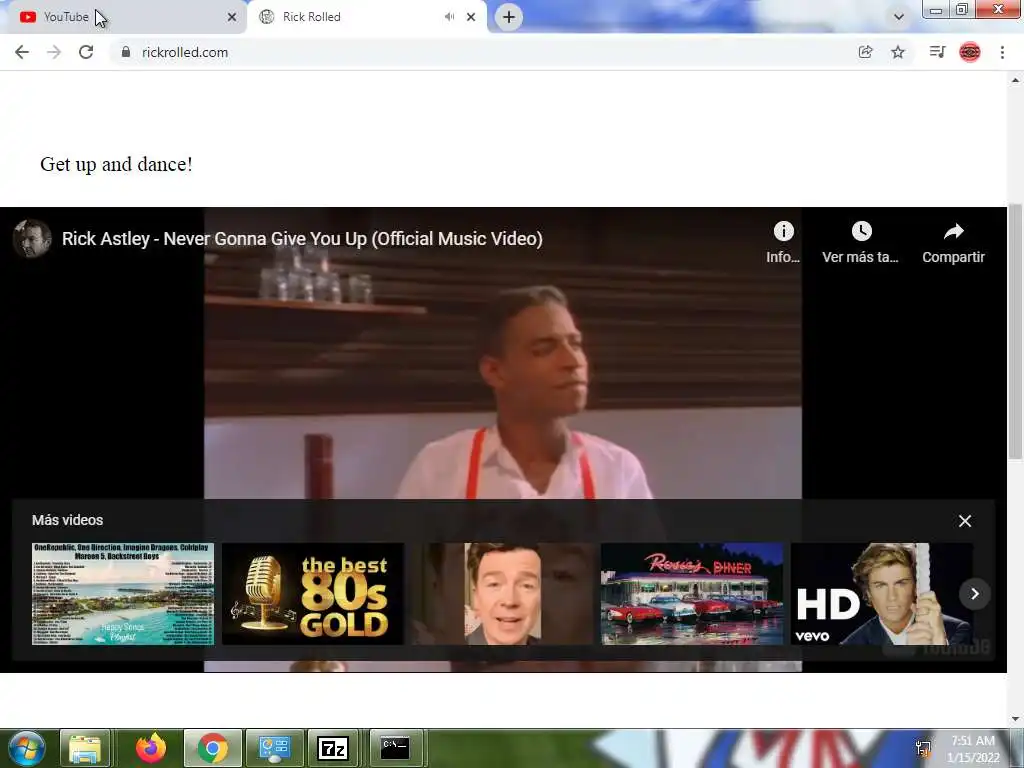Go forward to the next page

click(x=54, y=52)
